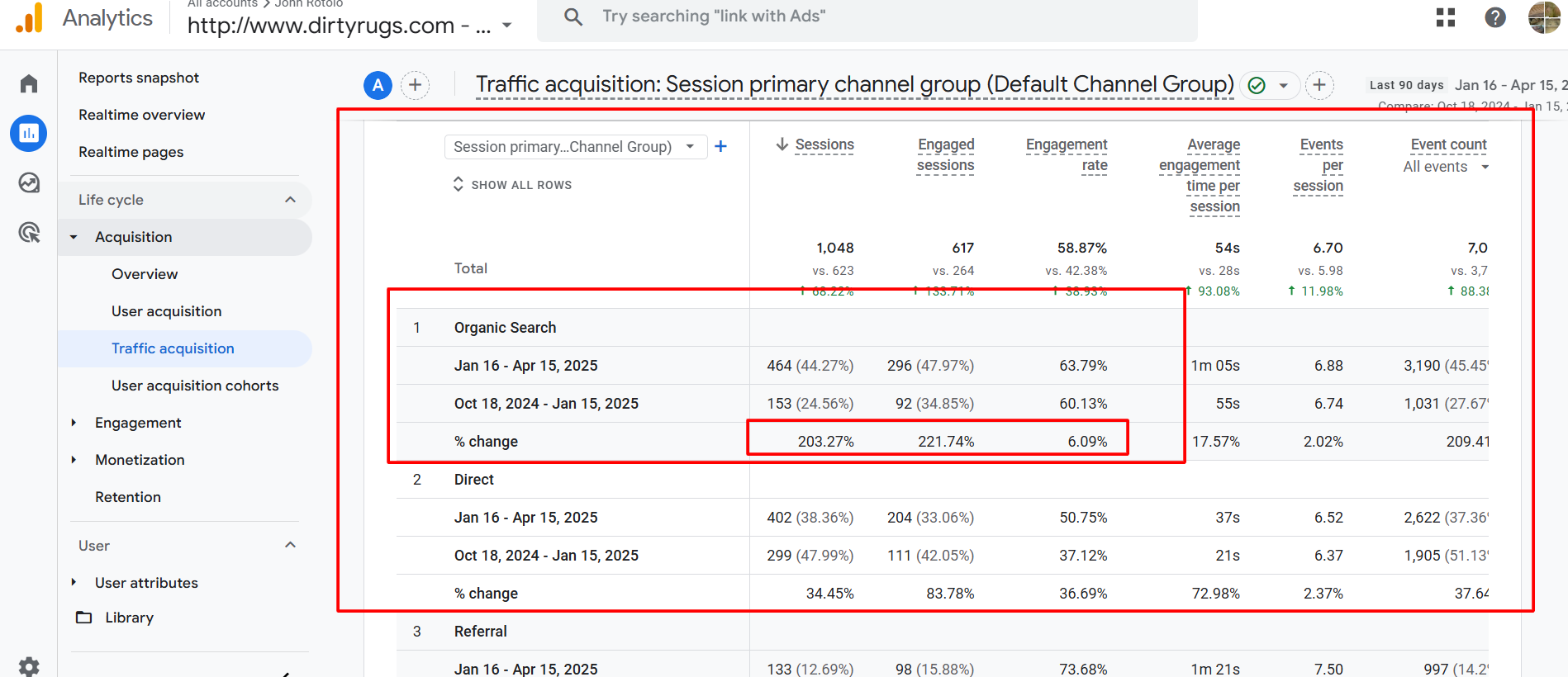Open the Advertising icon in left rail
This screenshot has height=677, width=1568.
(x=29, y=233)
